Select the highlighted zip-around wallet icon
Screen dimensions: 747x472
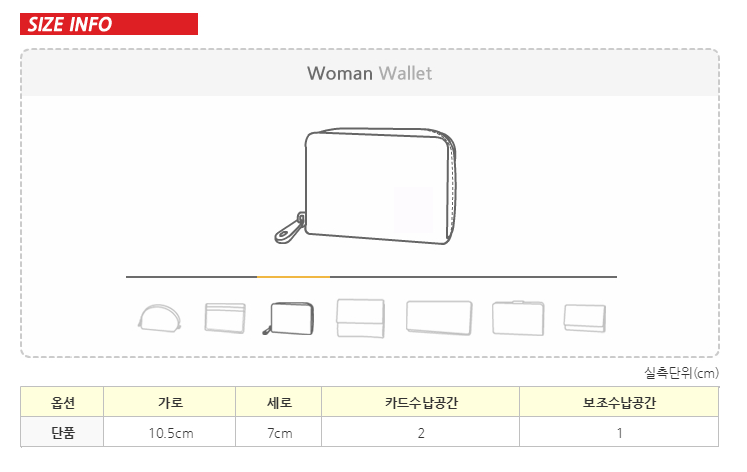289,318
